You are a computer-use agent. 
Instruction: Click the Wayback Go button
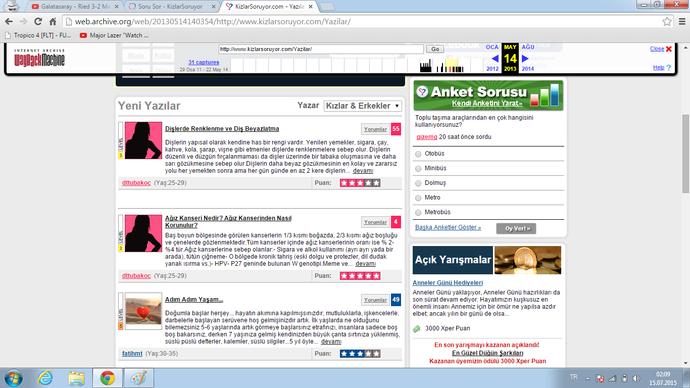[x=435, y=49]
